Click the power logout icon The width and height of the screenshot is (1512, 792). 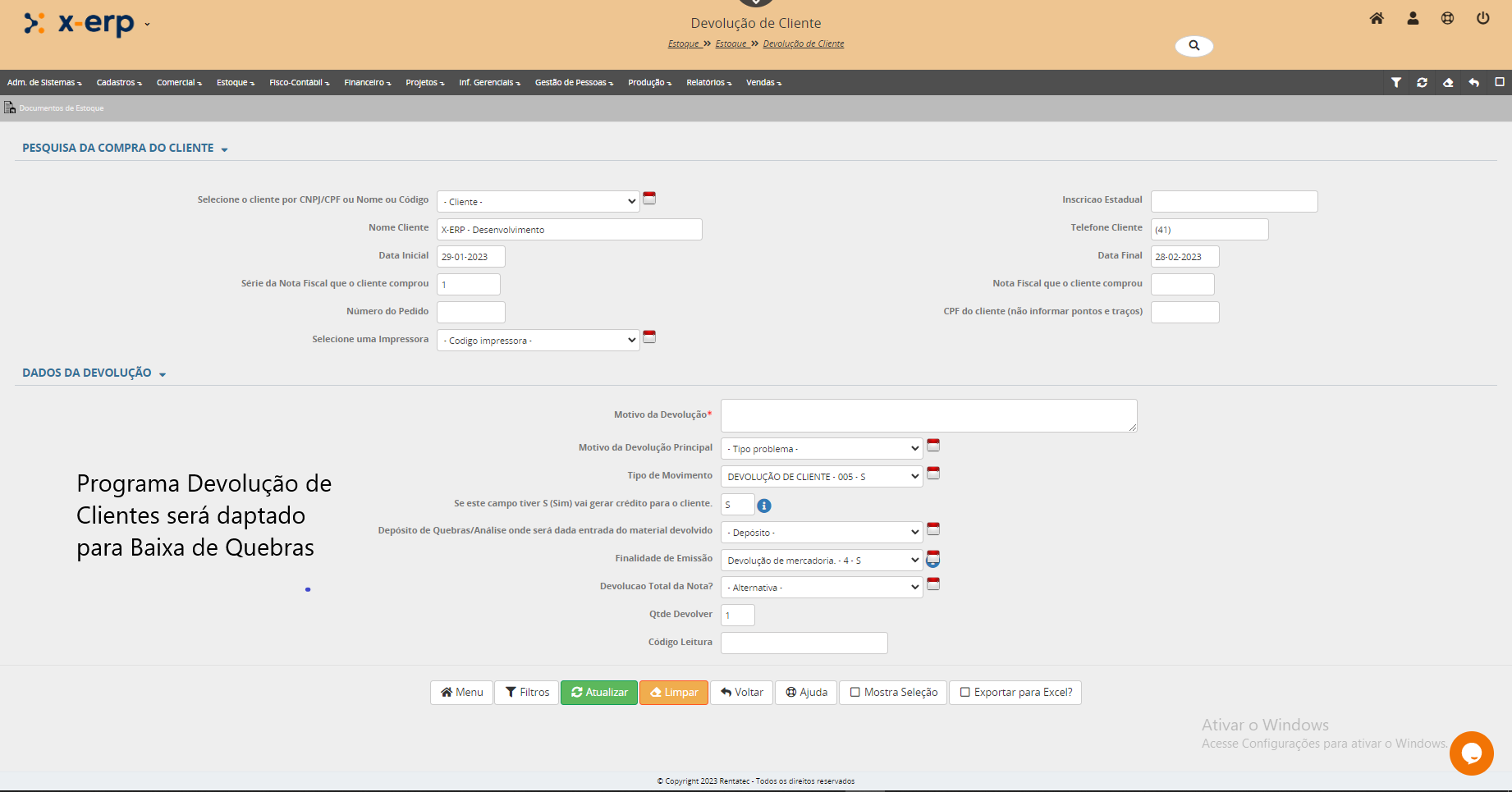pos(1482,18)
